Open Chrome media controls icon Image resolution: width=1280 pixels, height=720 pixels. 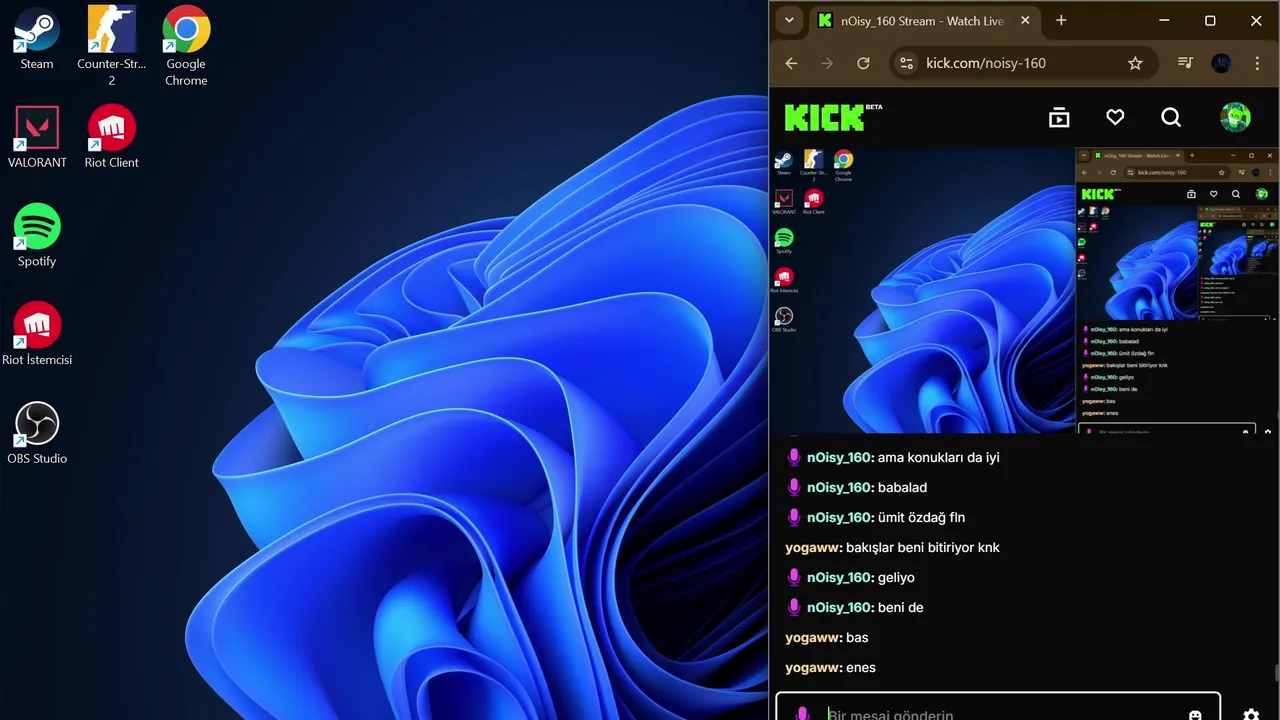[1185, 63]
